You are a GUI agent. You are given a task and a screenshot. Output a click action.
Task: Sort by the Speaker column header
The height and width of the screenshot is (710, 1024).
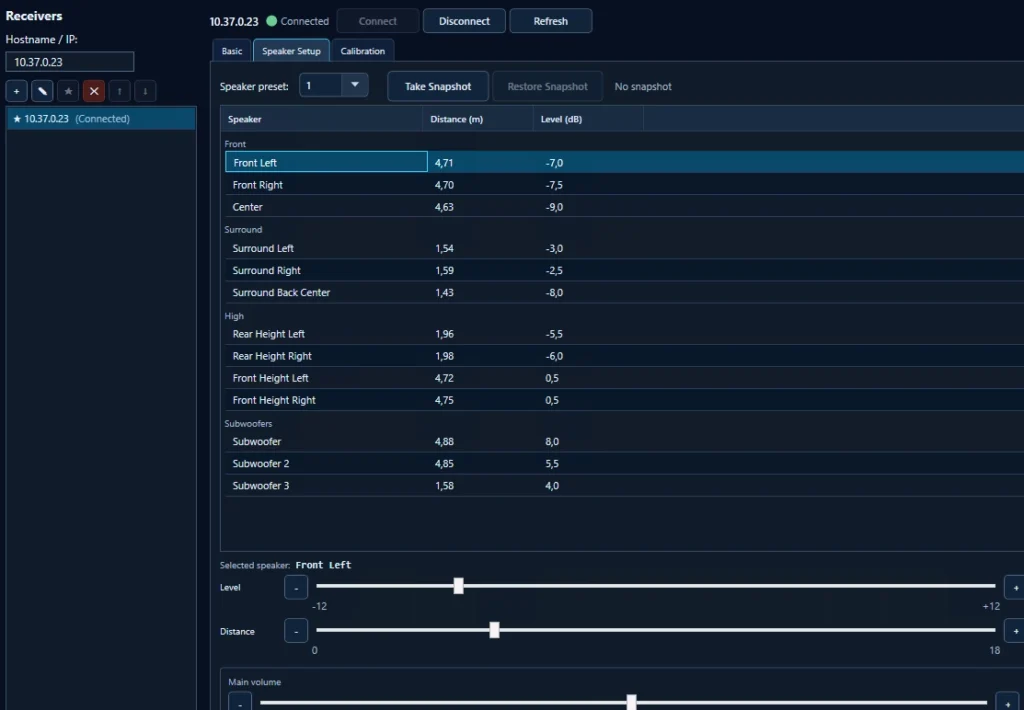[321, 119]
